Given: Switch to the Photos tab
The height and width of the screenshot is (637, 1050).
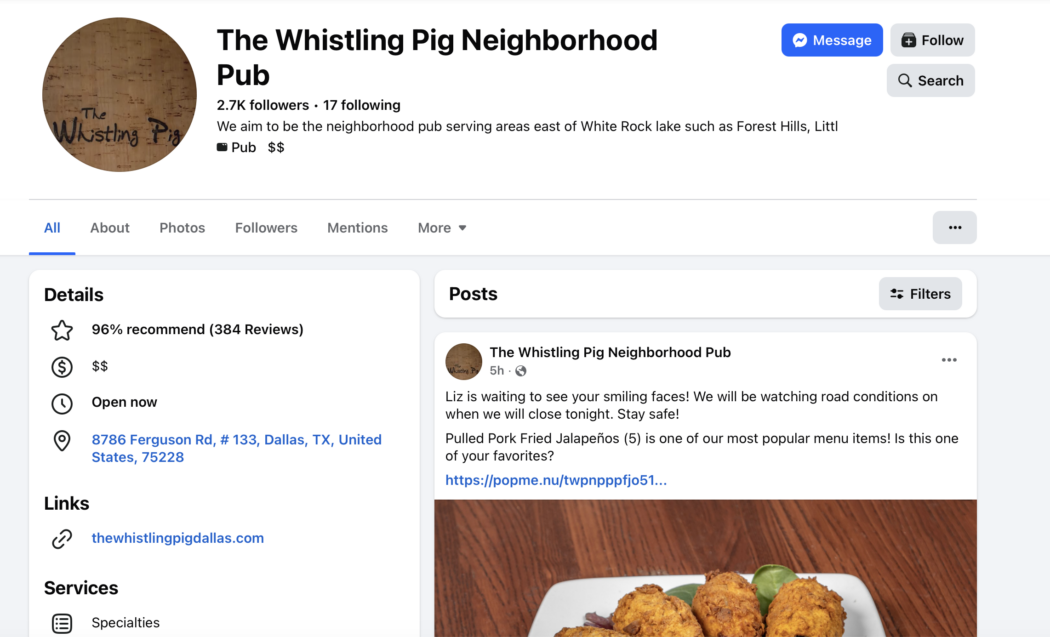Looking at the screenshot, I should click(x=182, y=228).
